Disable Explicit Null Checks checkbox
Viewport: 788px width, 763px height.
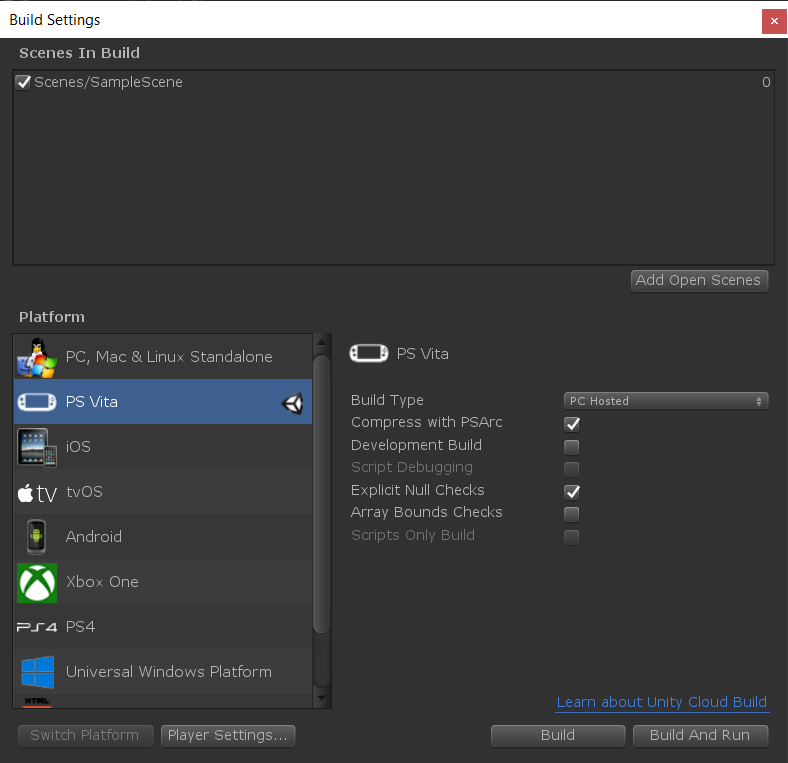pos(571,492)
